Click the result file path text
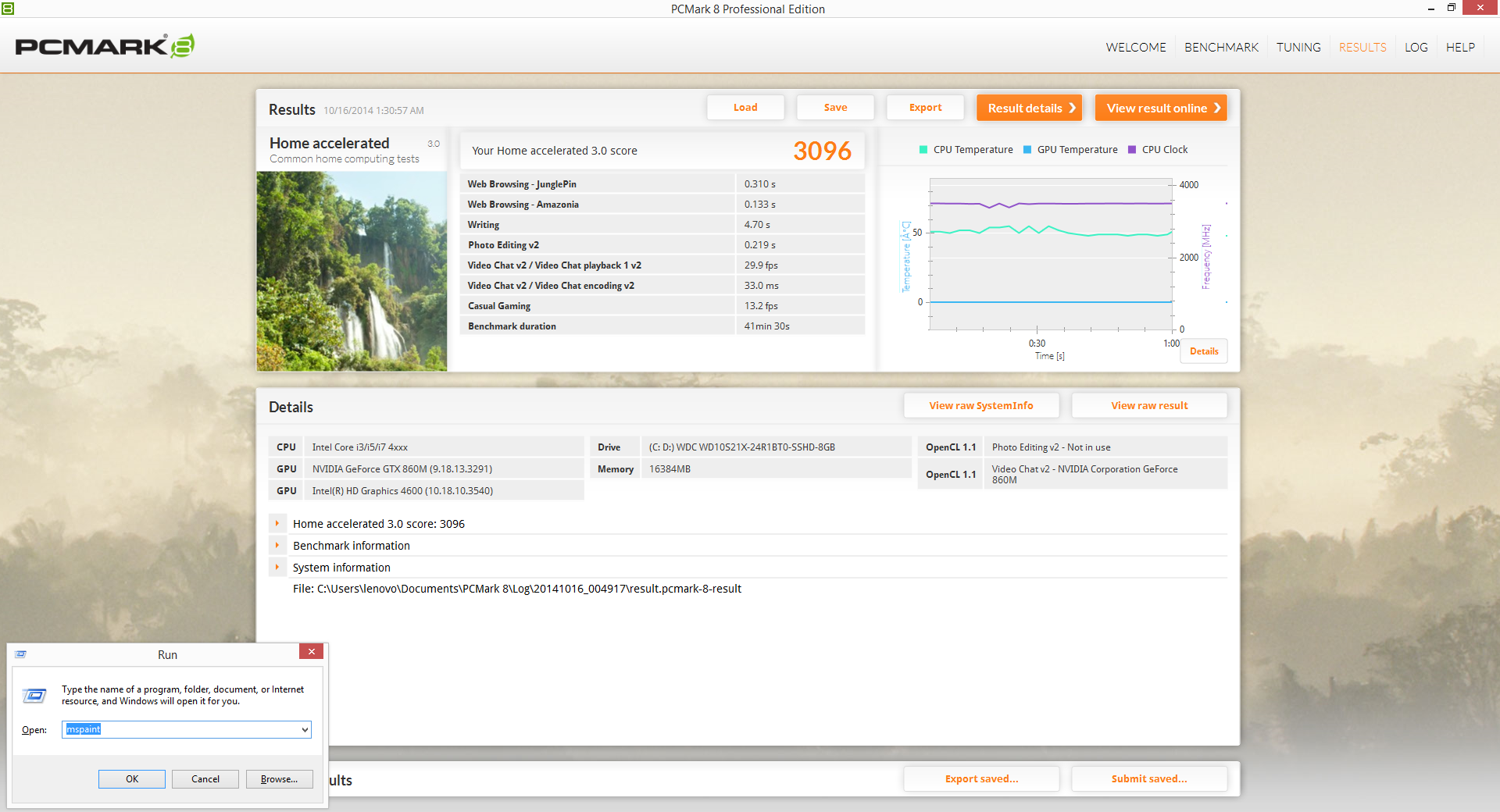The height and width of the screenshot is (812, 1500). [517, 589]
